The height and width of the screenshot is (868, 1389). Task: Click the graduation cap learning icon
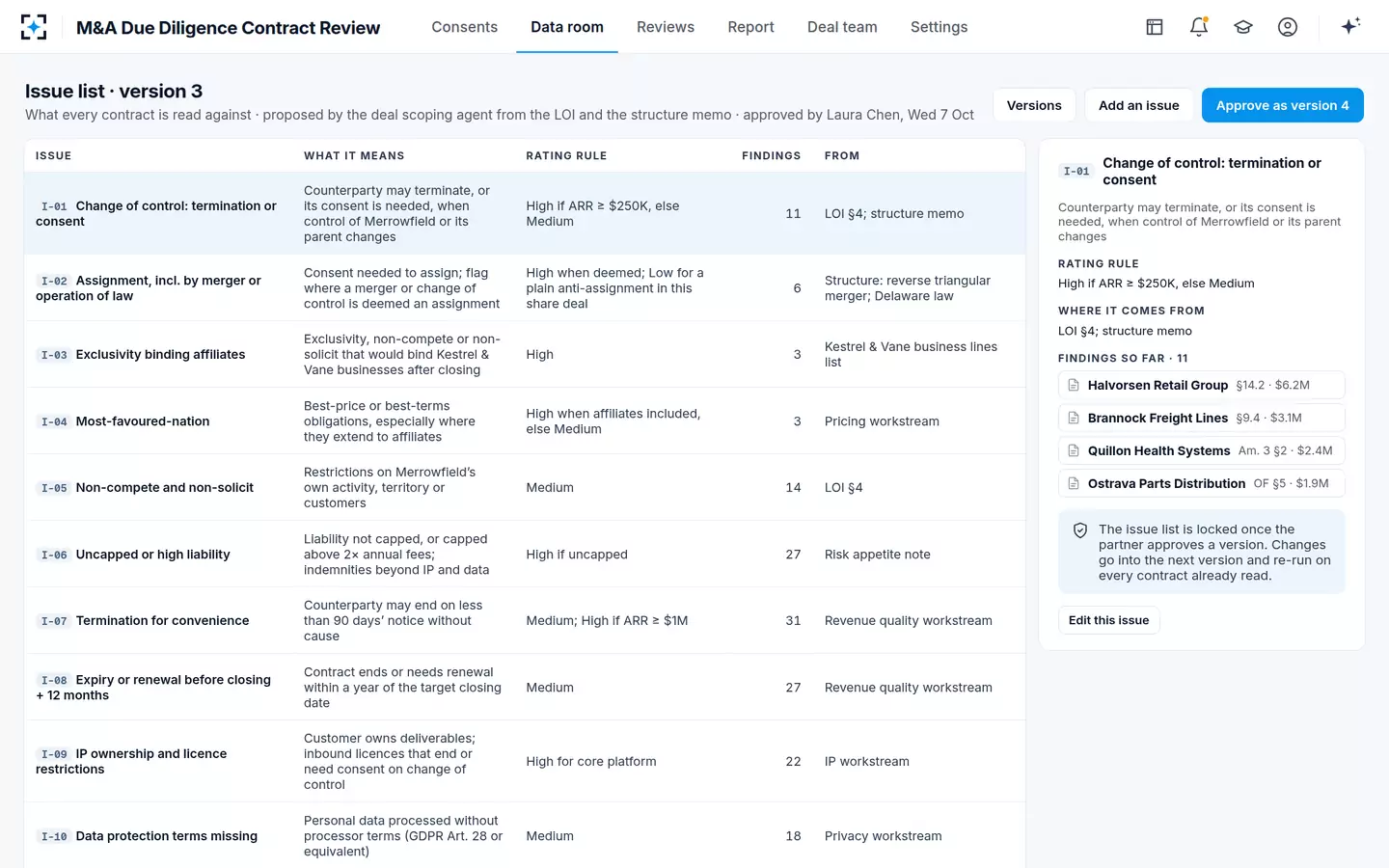point(1243,27)
